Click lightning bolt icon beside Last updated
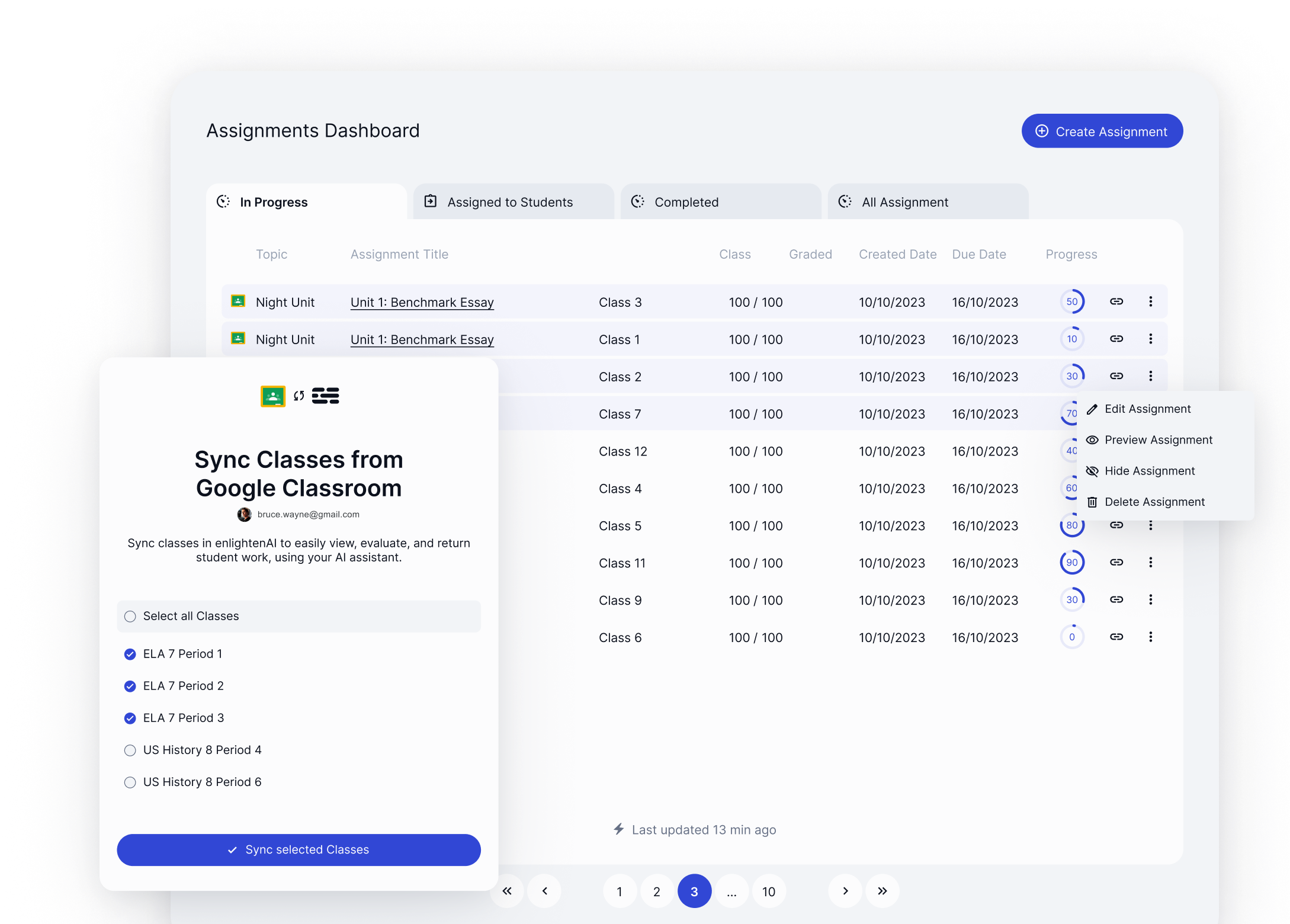Screen dimensions: 1290x924 tap(619, 829)
